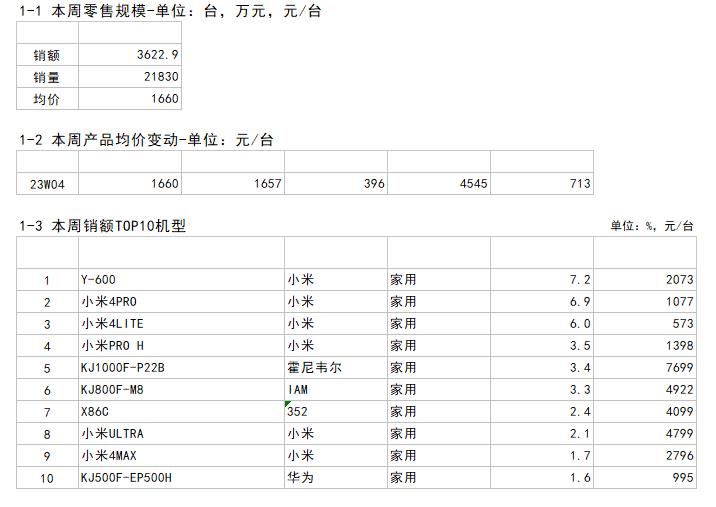Select price cell 2073
Image resolution: width=716 pixels, height=507 pixels.
tap(645, 280)
